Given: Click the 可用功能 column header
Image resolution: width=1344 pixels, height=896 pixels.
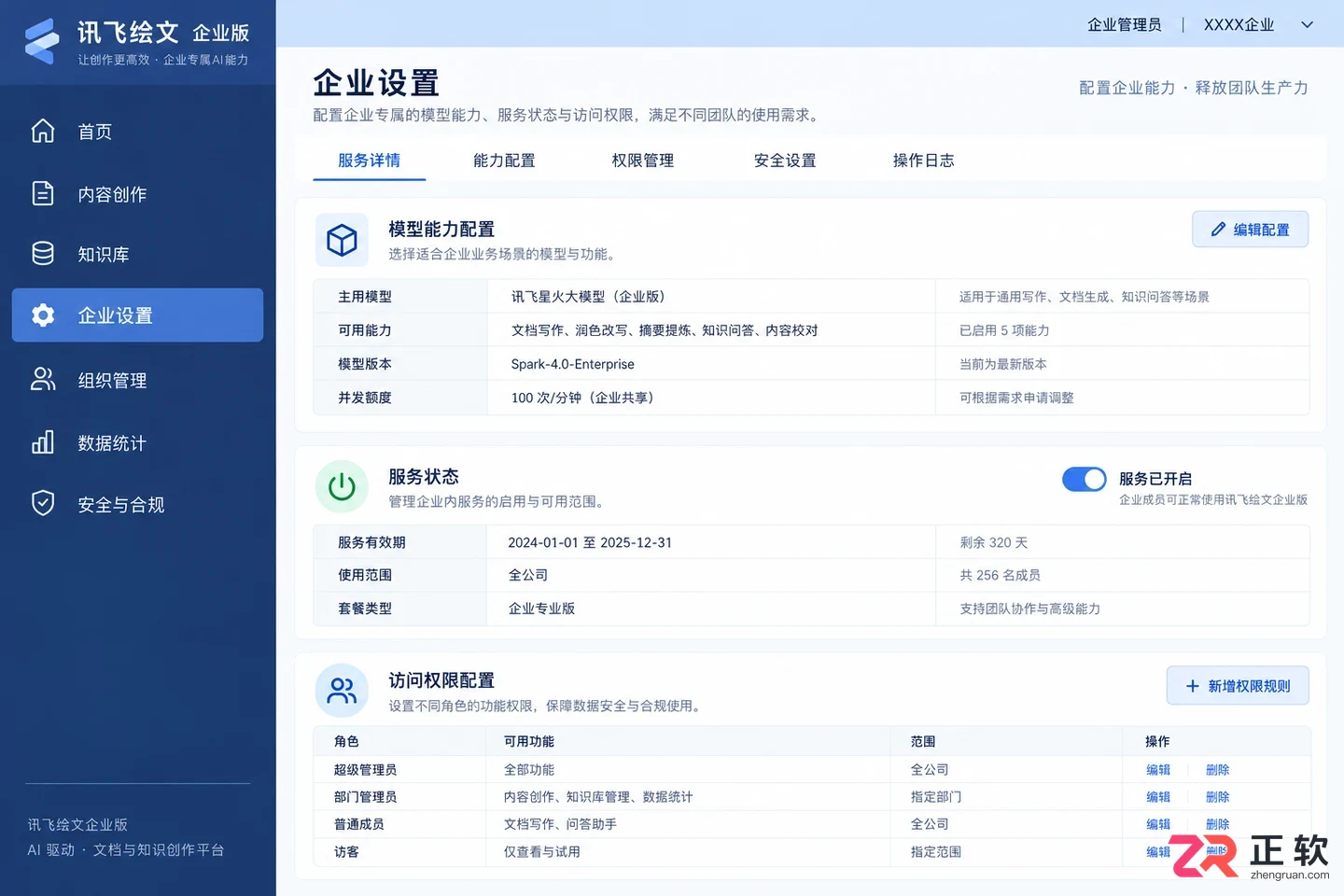Looking at the screenshot, I should pyautogui.click(x=529, y=741).
